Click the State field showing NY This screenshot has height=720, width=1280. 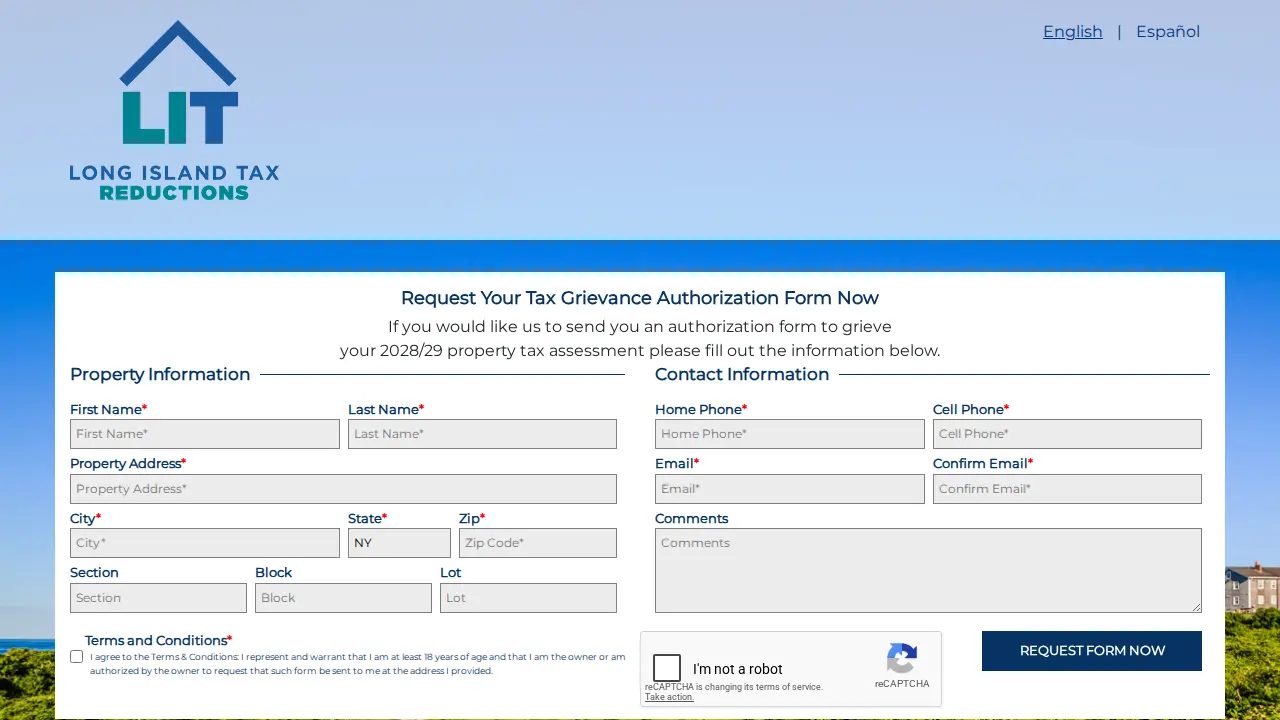[x=399, y=543]
